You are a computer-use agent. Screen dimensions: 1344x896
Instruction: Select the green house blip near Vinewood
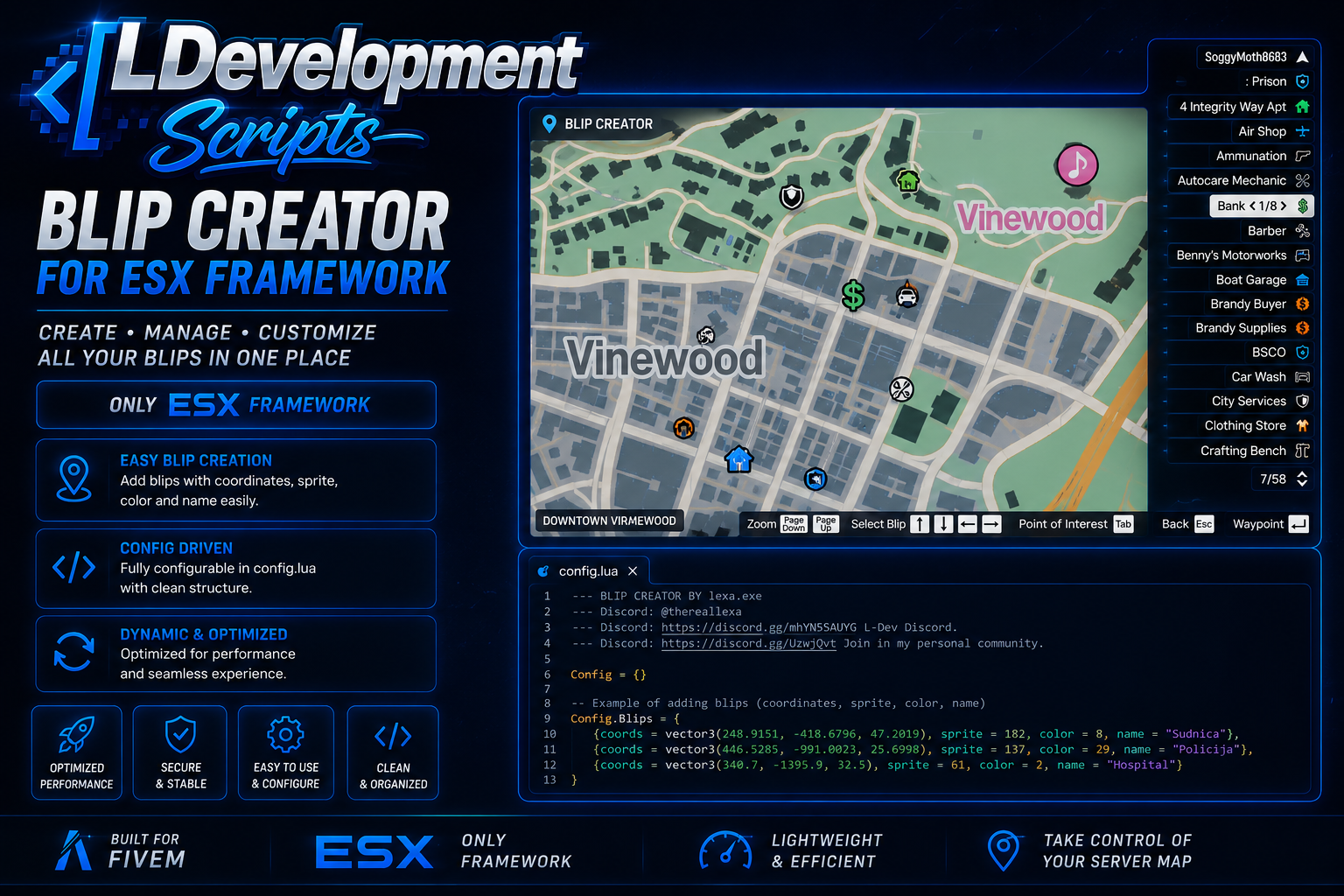[x=908, y=181]
